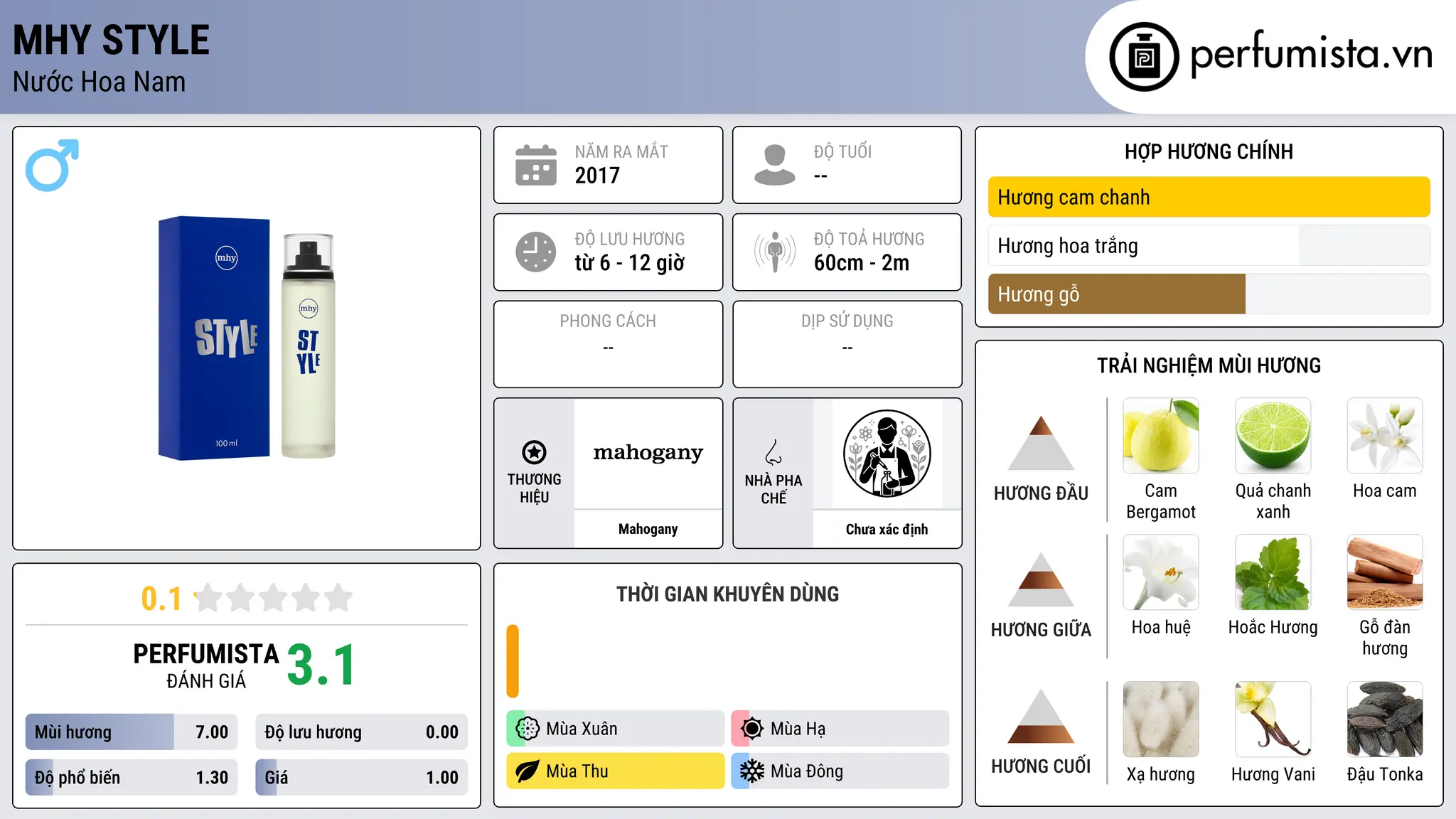Viewport: 1456px width, 819px height.
Task: Click the 60cm - 2m value
Action: pyautogui.click(x=862, y=263)
